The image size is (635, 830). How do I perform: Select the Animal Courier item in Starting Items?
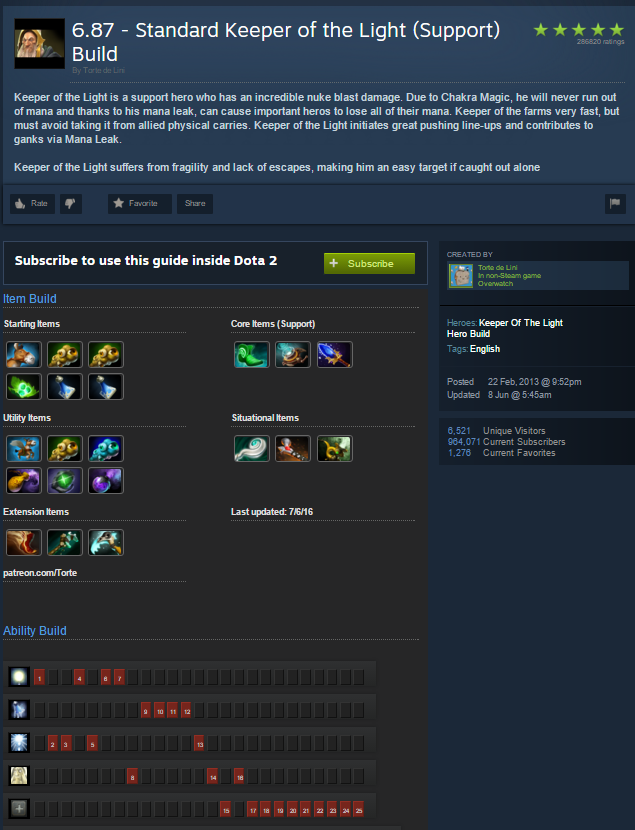[24, 355]
